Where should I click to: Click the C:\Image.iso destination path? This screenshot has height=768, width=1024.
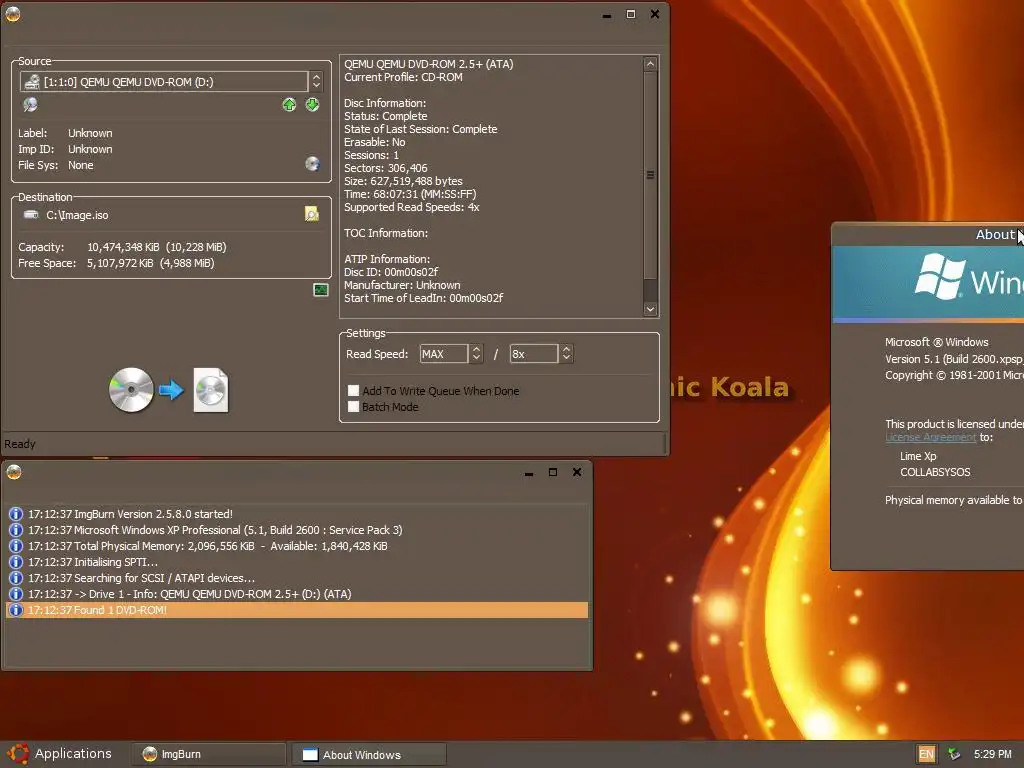click(x=77, y=215)
